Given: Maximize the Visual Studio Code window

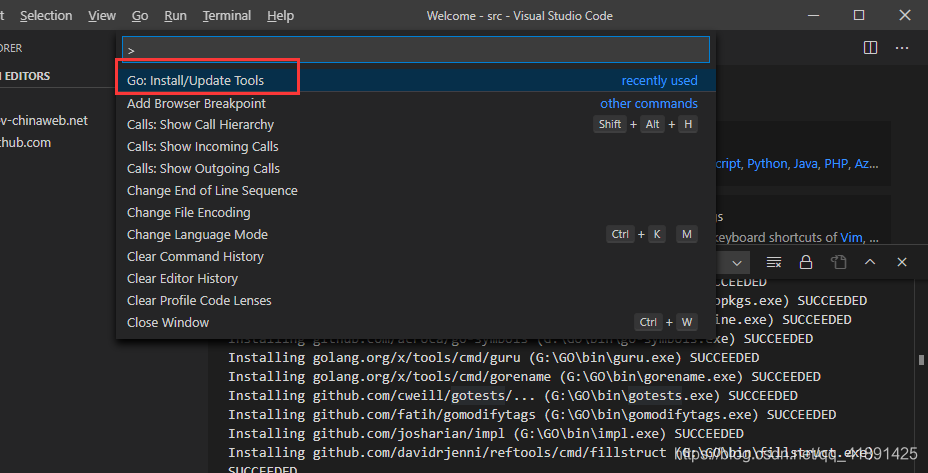Looking at the screenshot, I should (x=859, y=15).
